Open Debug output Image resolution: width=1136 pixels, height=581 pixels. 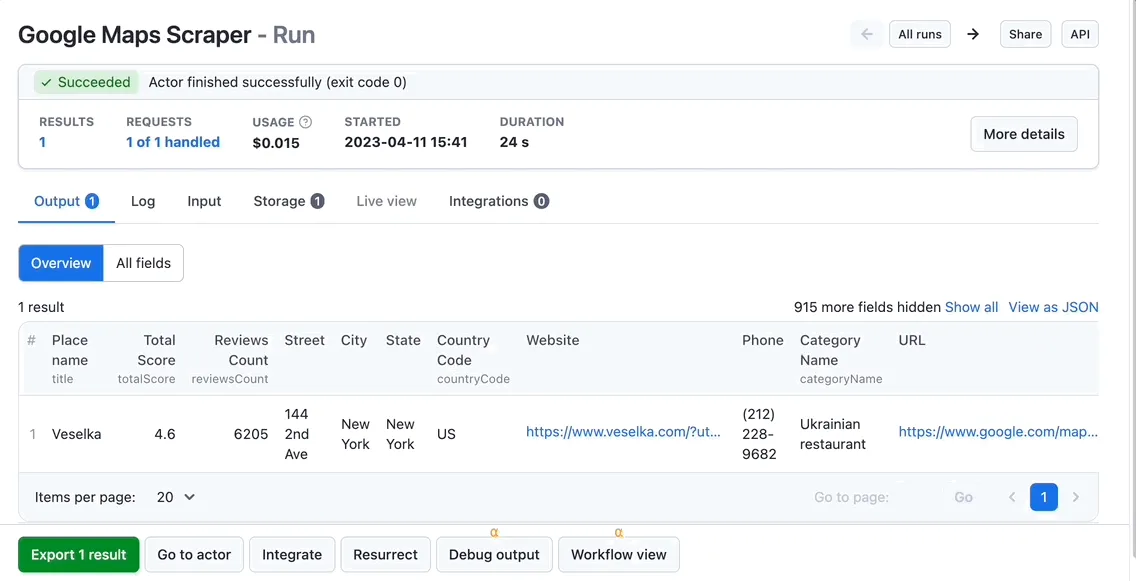point(494,555)
